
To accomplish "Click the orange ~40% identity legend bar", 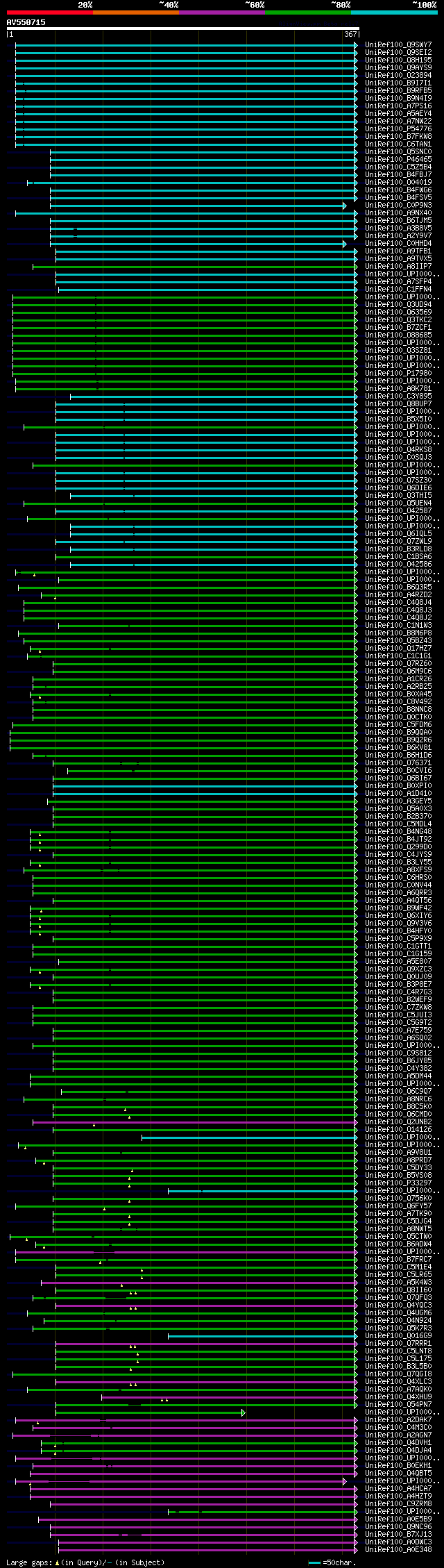I will point(135,12).
